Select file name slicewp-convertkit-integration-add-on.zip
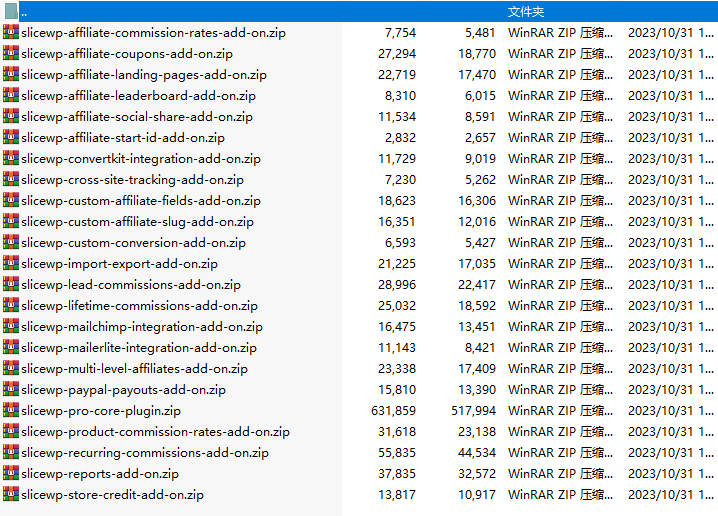 (141, 159)
